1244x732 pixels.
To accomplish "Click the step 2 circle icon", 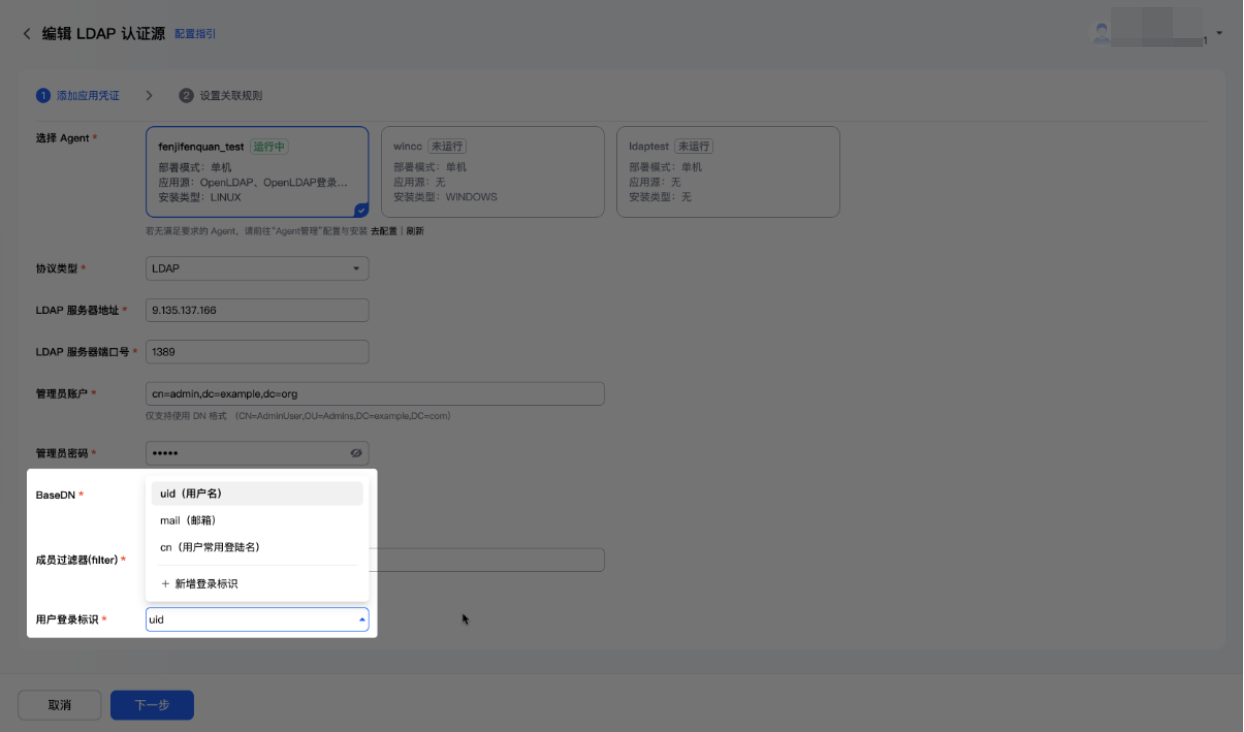I will coord(186,96).
